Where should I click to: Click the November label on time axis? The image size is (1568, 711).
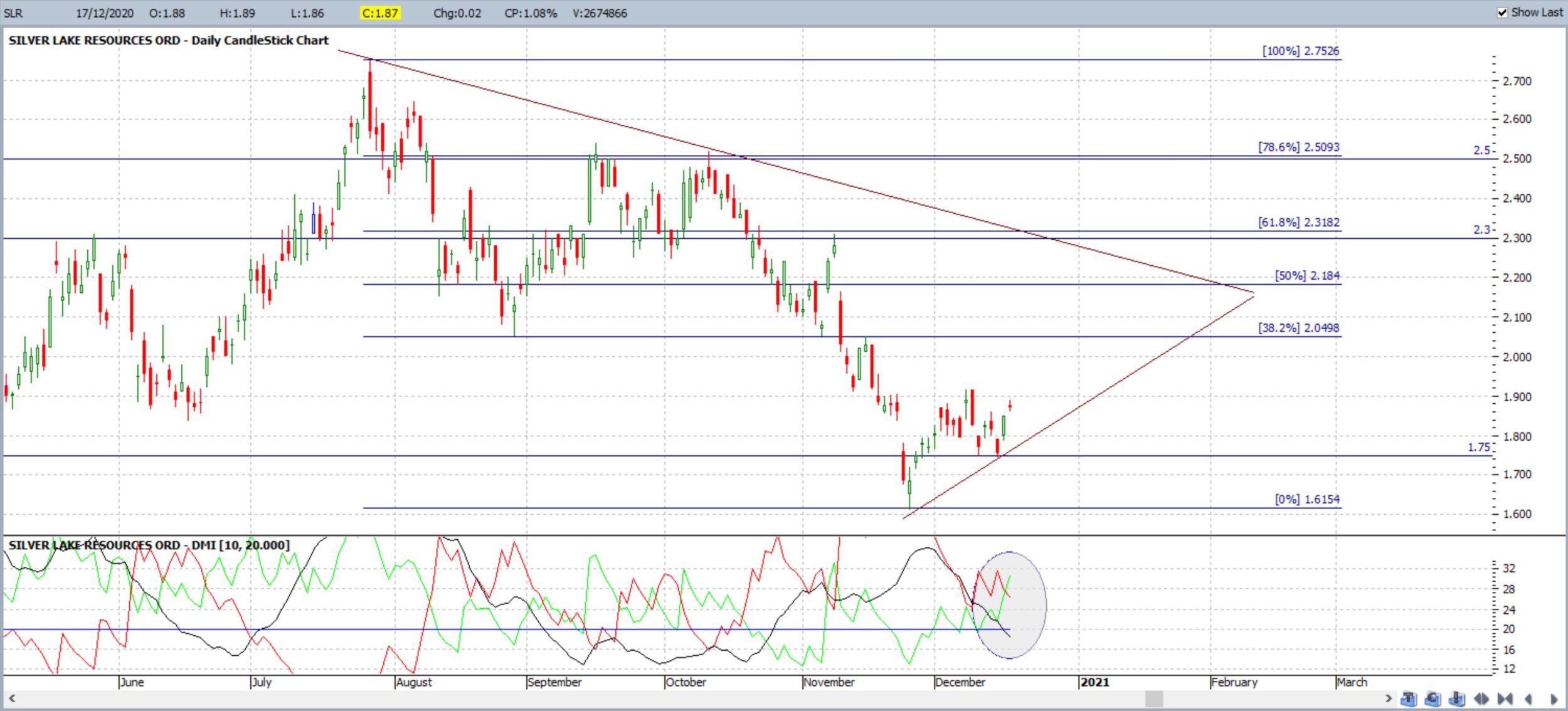(829, 682)
